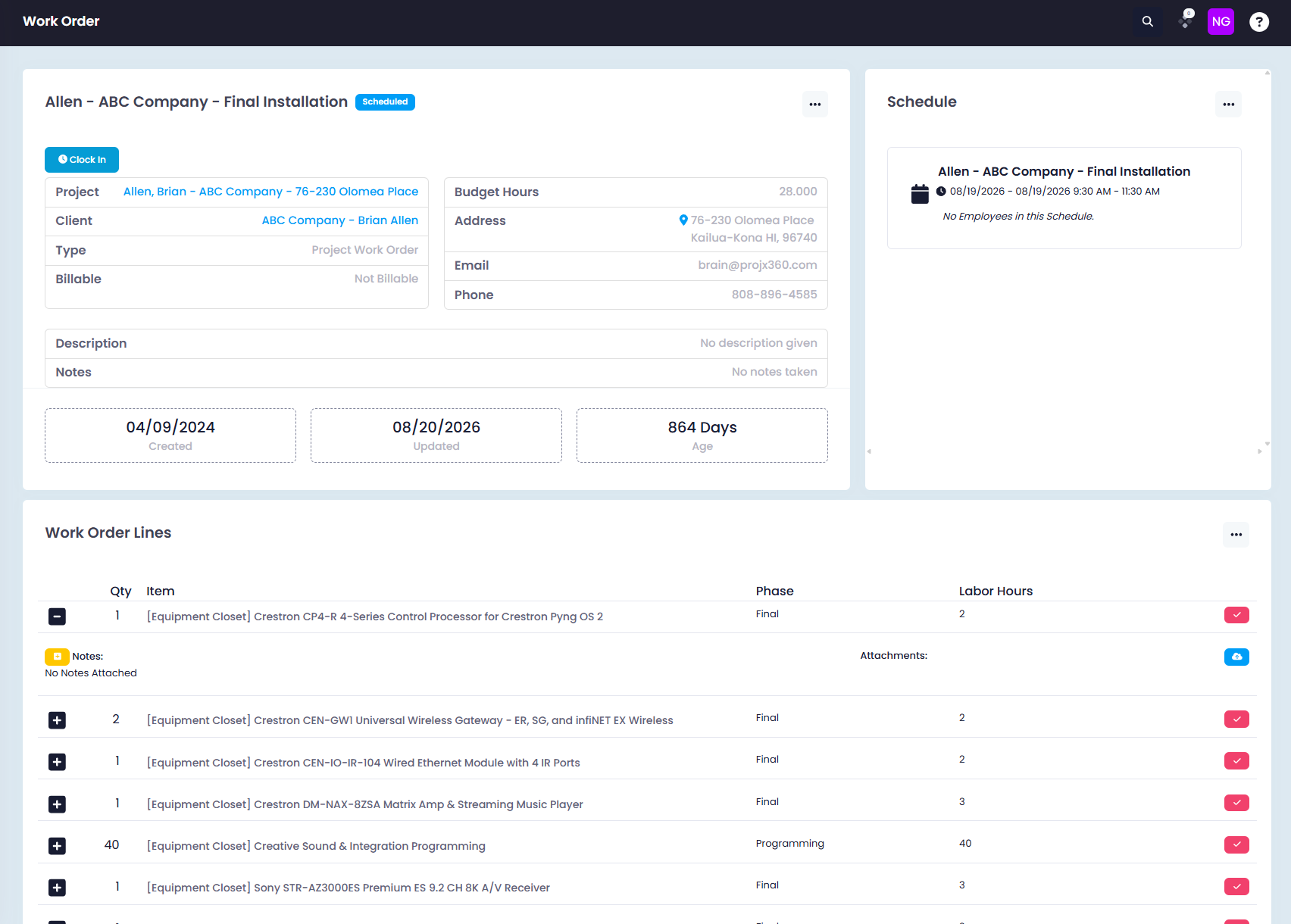The height and width of the screenshot is (924, 1291).
Task: Click the Attachments label
Action: (894, 656)
